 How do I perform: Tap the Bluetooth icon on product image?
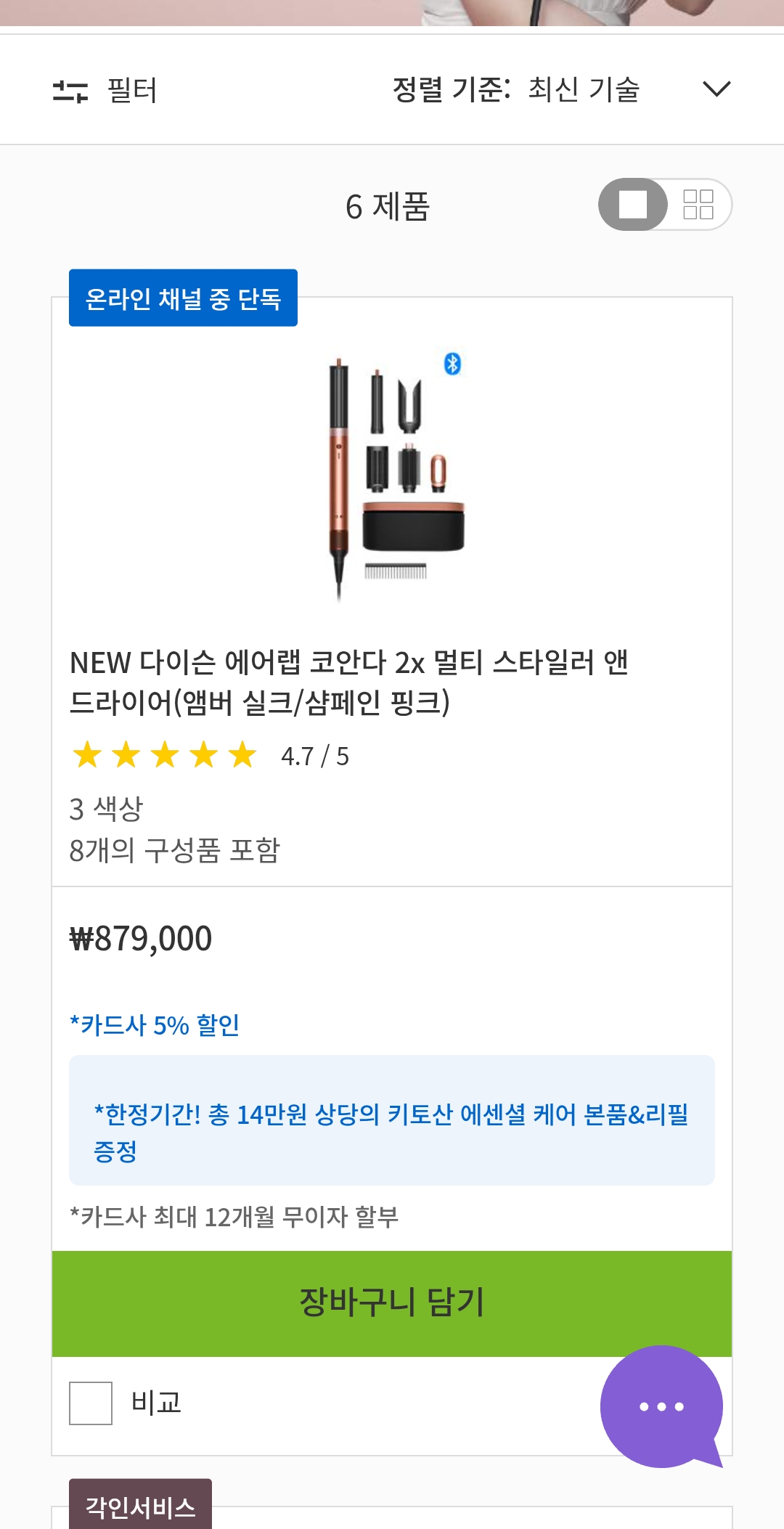tap(452, 364)
